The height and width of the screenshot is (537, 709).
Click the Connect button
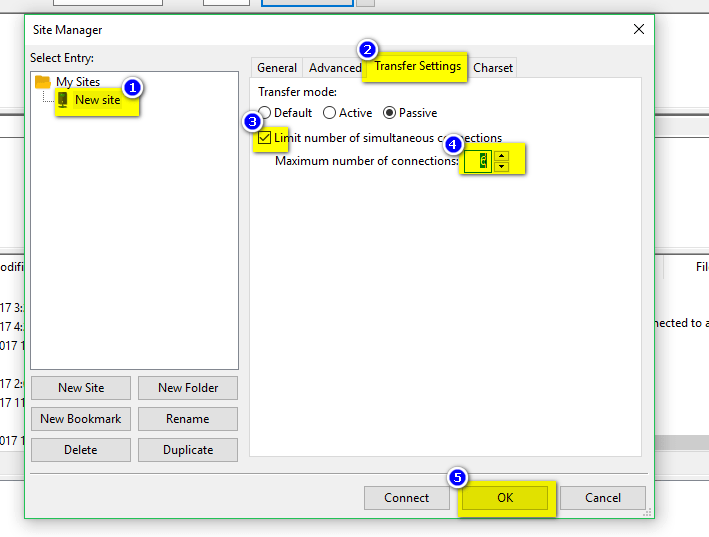coord(406,498)
